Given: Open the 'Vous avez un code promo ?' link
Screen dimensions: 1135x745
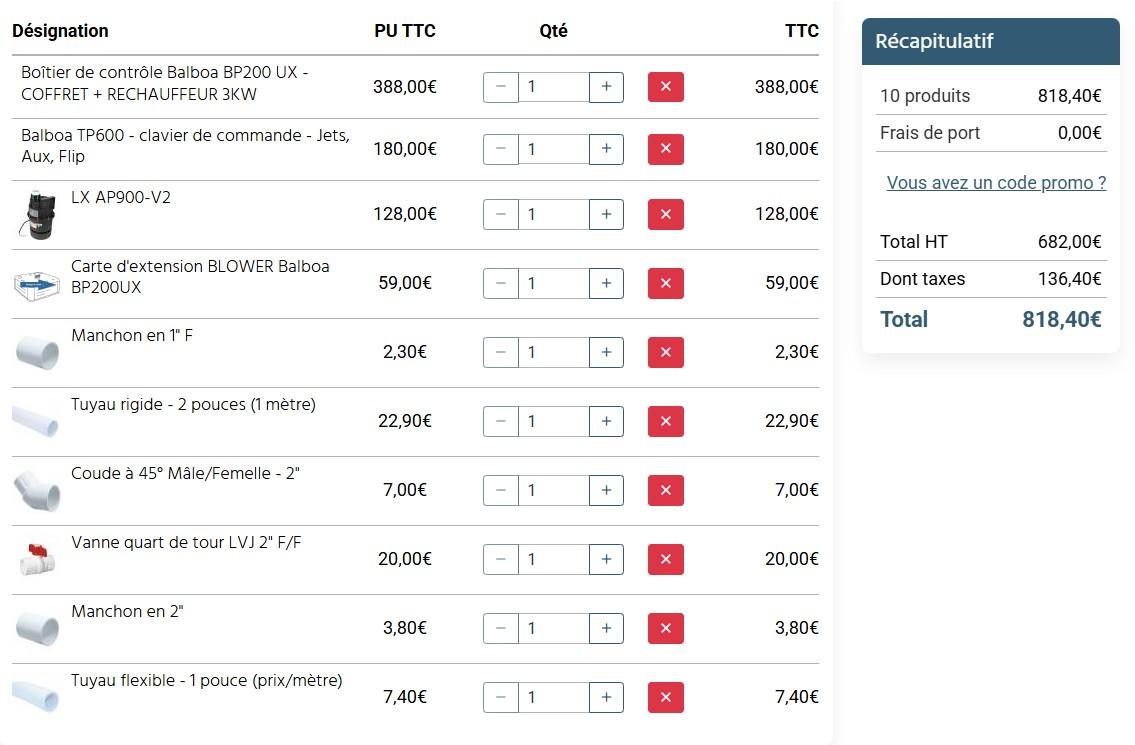Looking at the screenshot, I should point(996,182).
